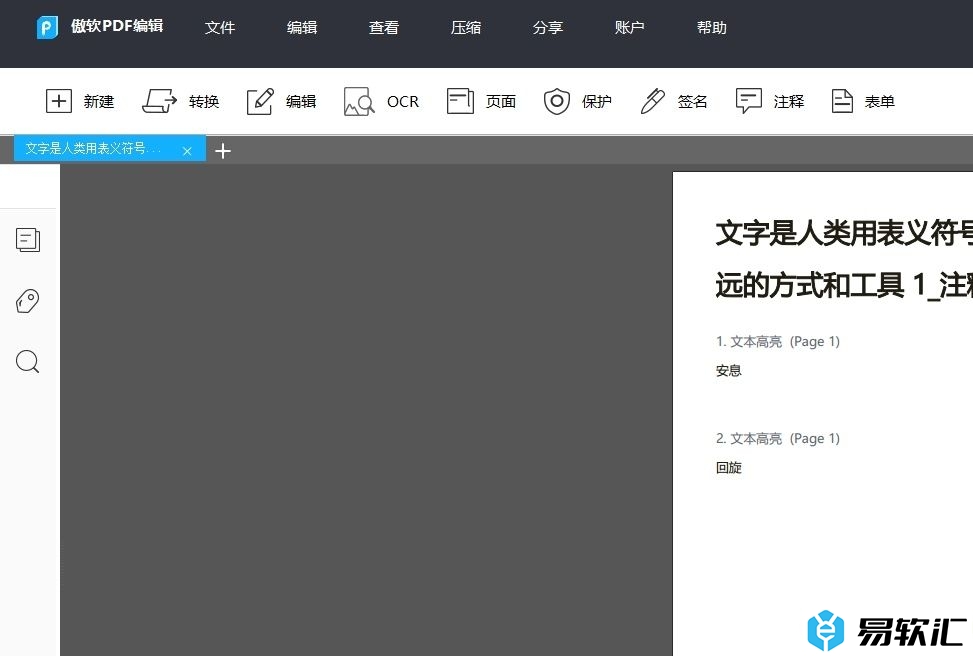Open the 文件 (File) menu

point(220,28)
